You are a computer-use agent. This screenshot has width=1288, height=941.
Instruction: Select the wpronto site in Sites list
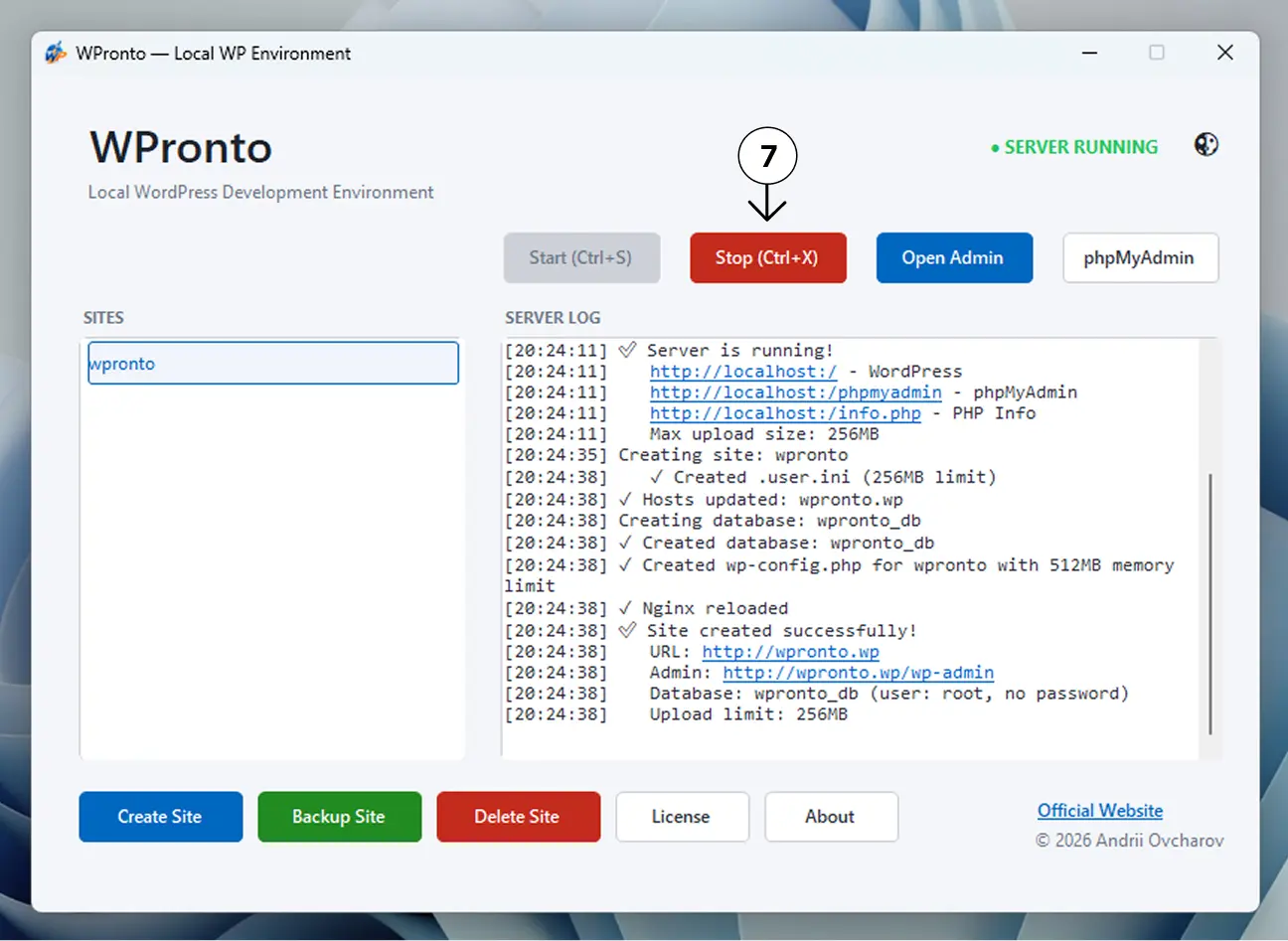pyautogui.click(x=273, y=363)
